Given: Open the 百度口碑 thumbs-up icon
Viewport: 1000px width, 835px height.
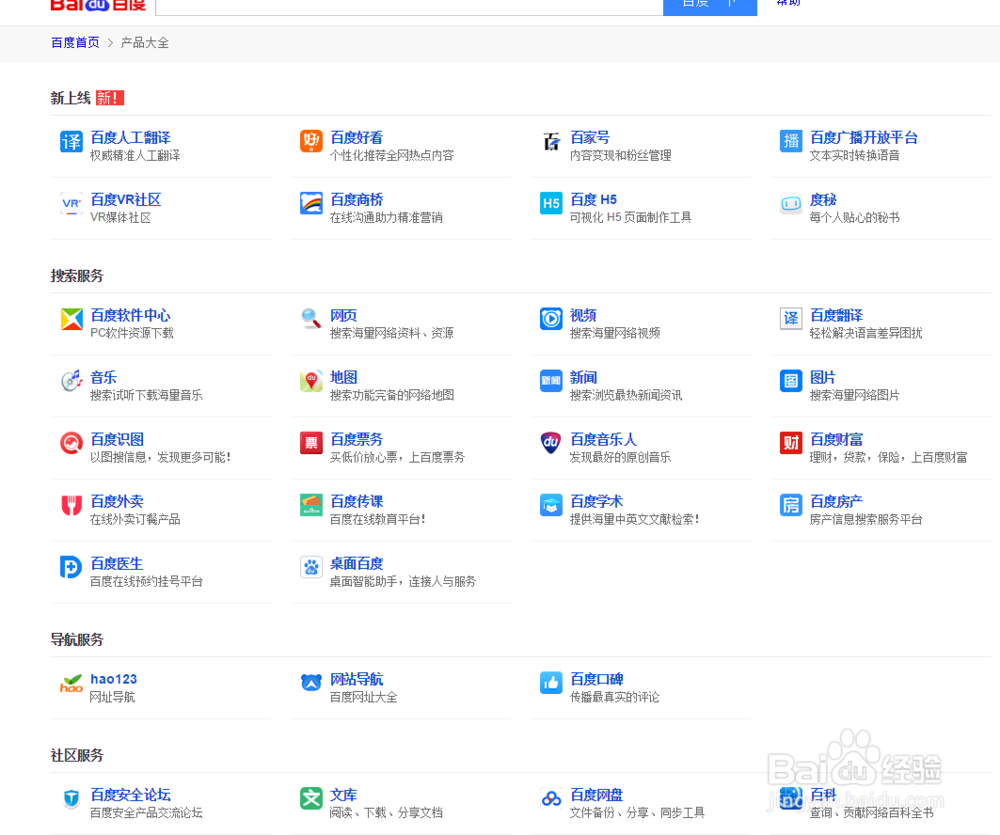Looking at the screenshot, I should 551,683.
